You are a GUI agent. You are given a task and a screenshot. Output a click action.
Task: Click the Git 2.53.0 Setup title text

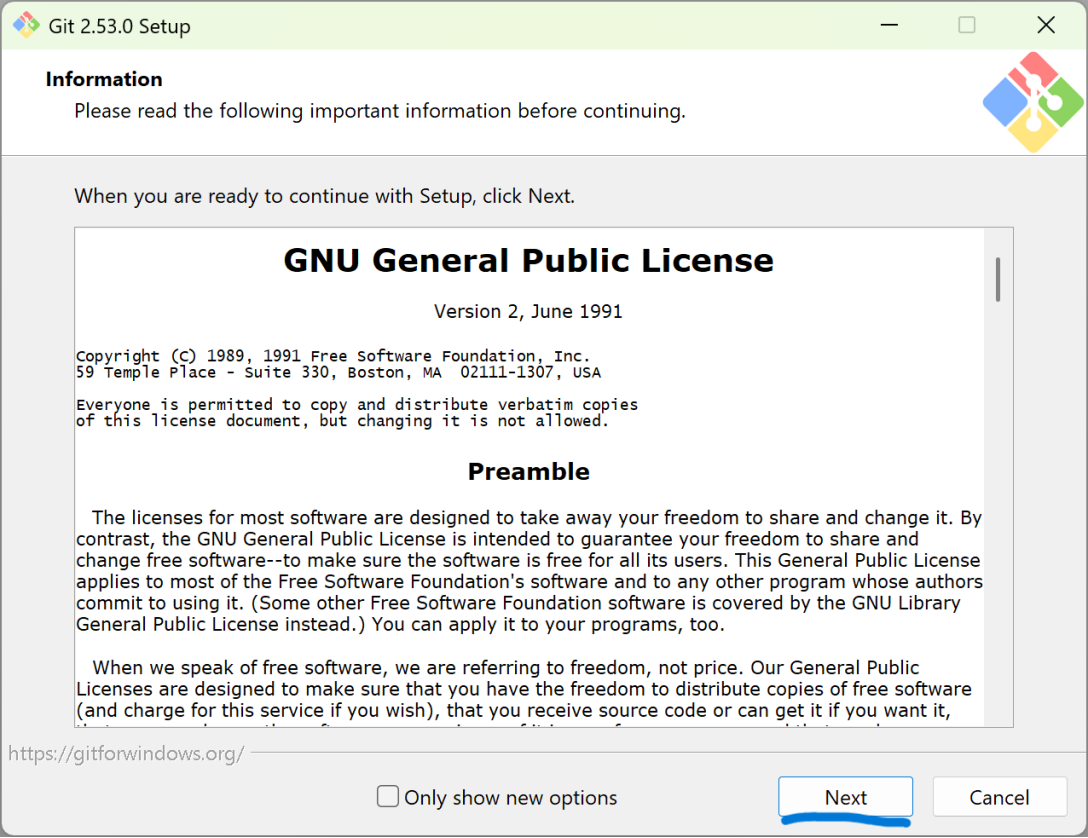tap(119, 27)
